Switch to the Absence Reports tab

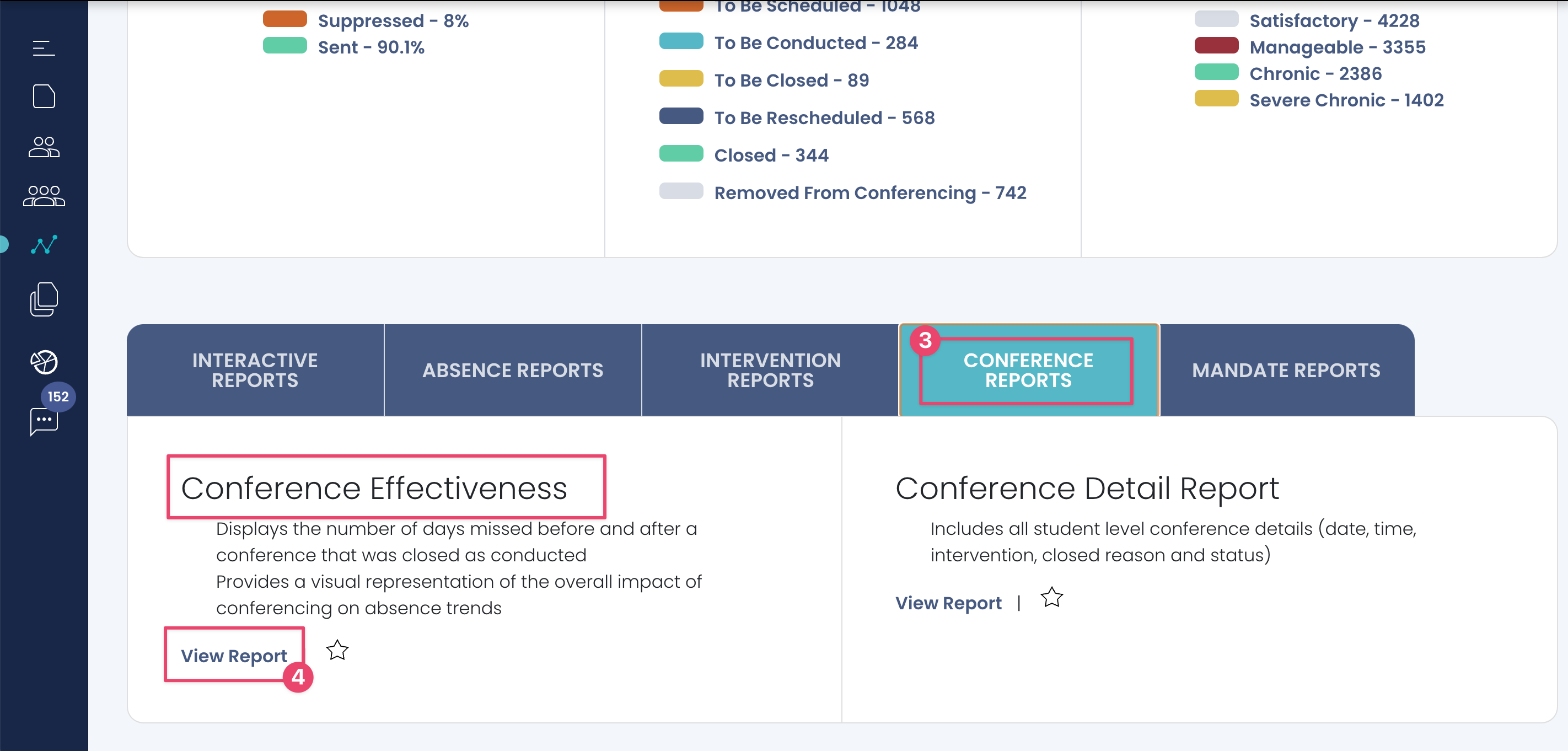(x=513, y=370)
